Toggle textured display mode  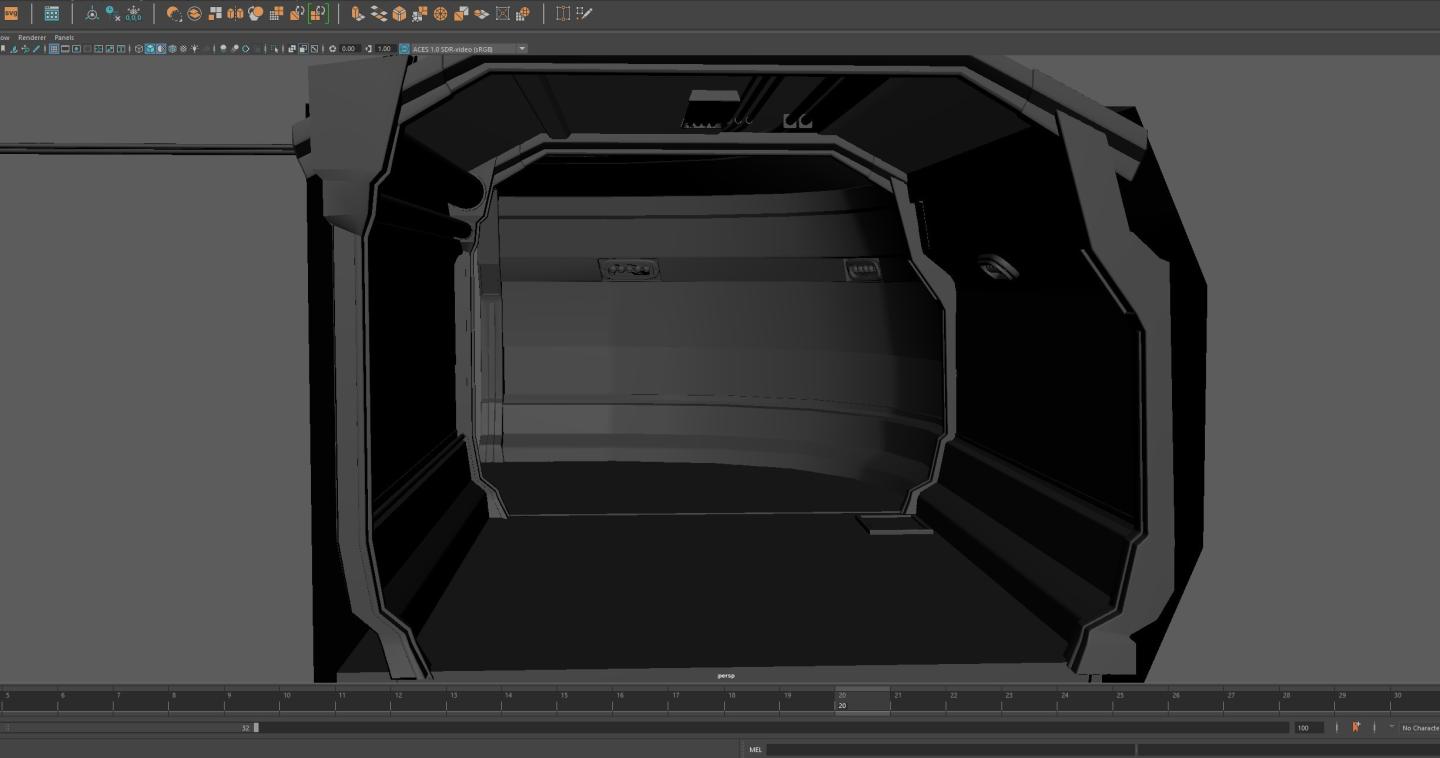click(183, 48)
